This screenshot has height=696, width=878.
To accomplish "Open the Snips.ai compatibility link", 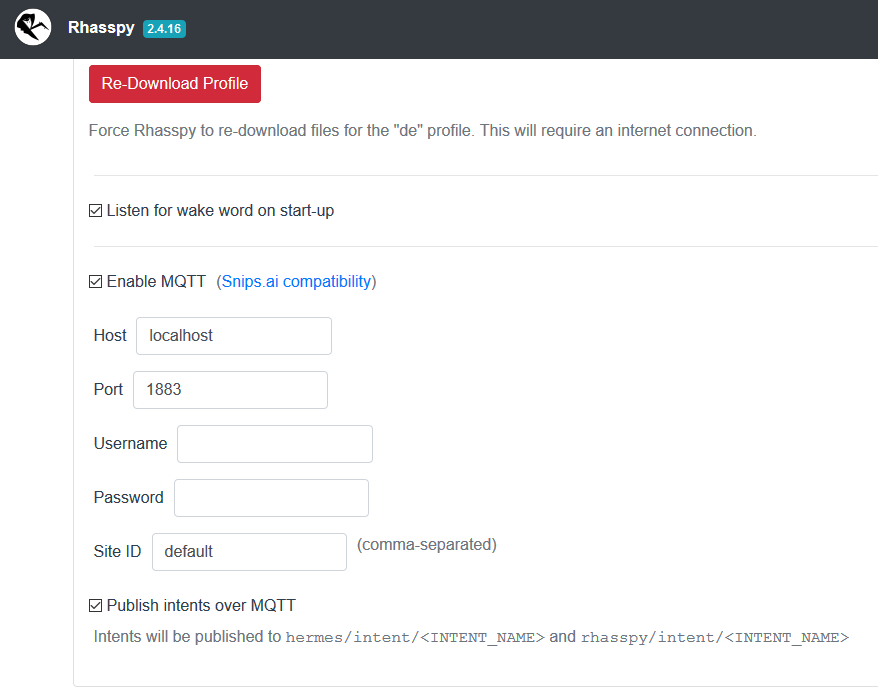I will click(296, 282).
